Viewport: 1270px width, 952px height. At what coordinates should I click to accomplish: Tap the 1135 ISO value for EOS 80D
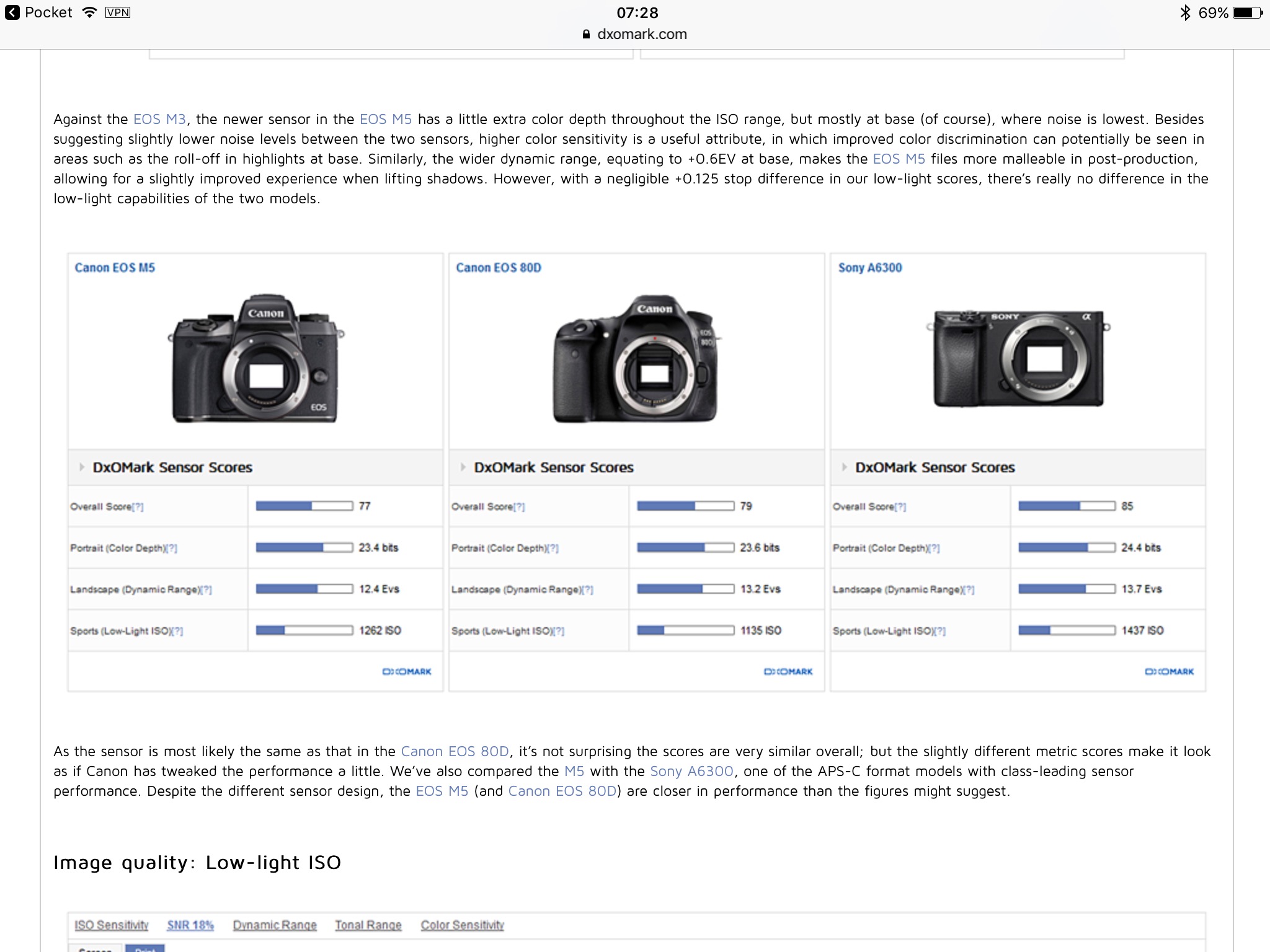[x=761, y=630]
